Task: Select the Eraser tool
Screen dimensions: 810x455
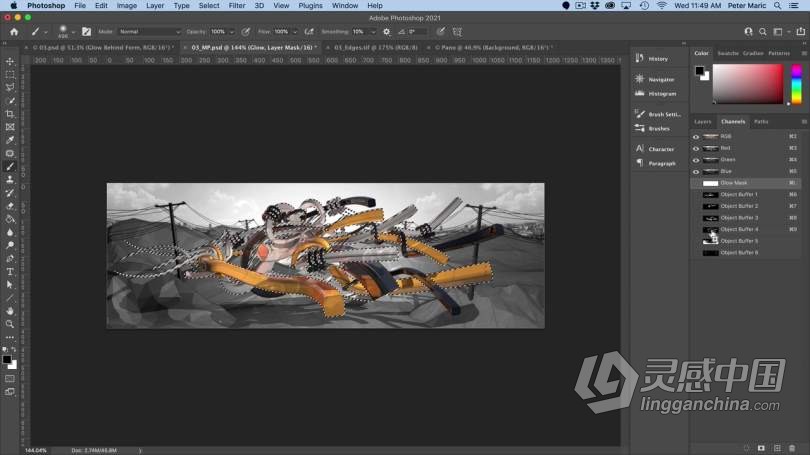Action: (x=10, y=206)
